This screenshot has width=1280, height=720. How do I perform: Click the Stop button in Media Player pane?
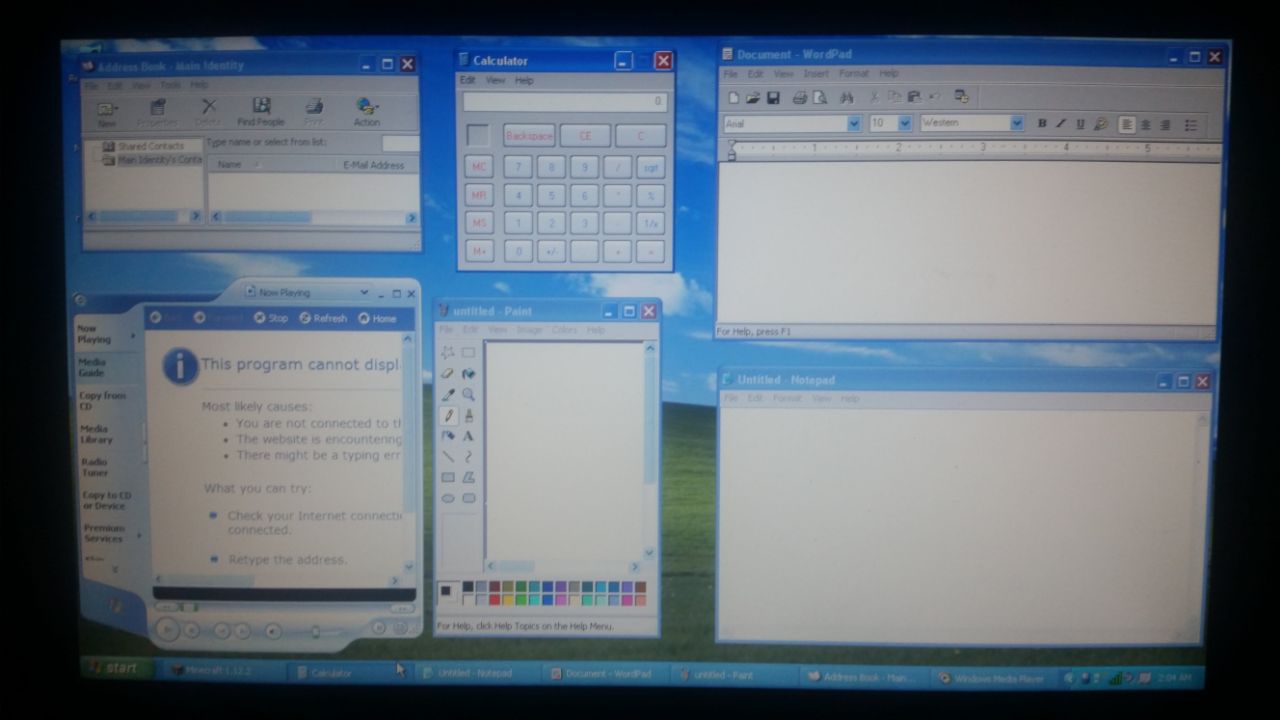coord(270,318)
